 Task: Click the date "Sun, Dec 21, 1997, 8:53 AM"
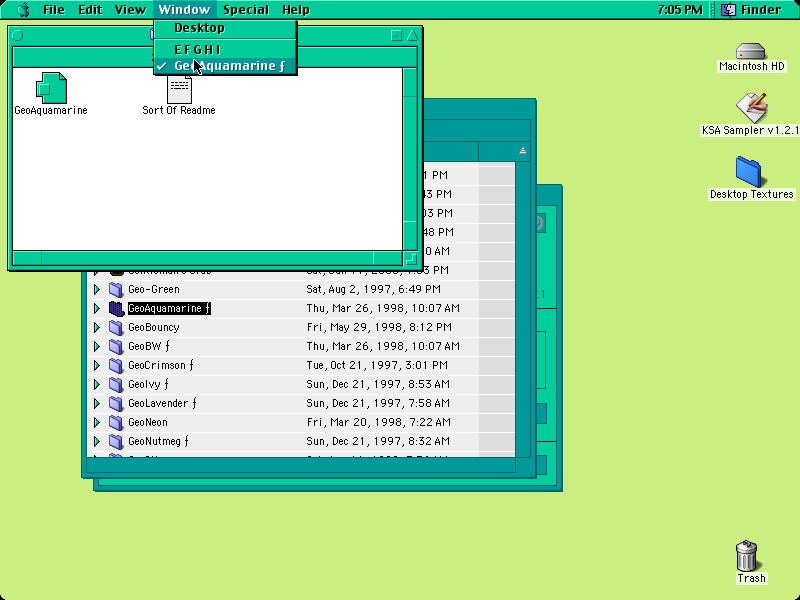pyautogui.click(x=378, y=384)
